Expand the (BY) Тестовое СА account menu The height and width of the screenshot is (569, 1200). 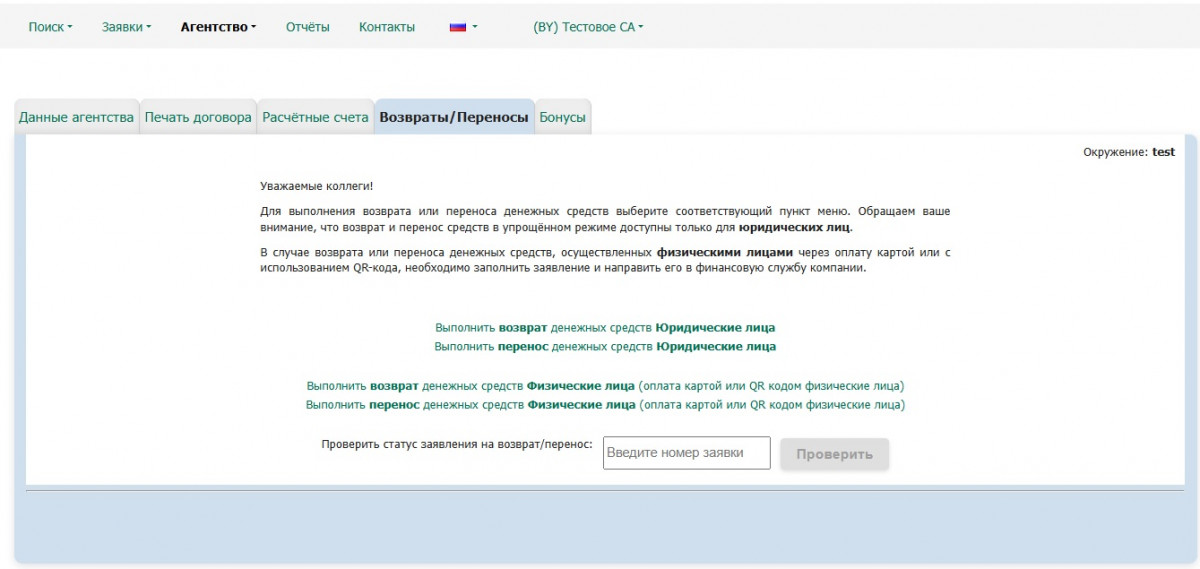point(588,27)
